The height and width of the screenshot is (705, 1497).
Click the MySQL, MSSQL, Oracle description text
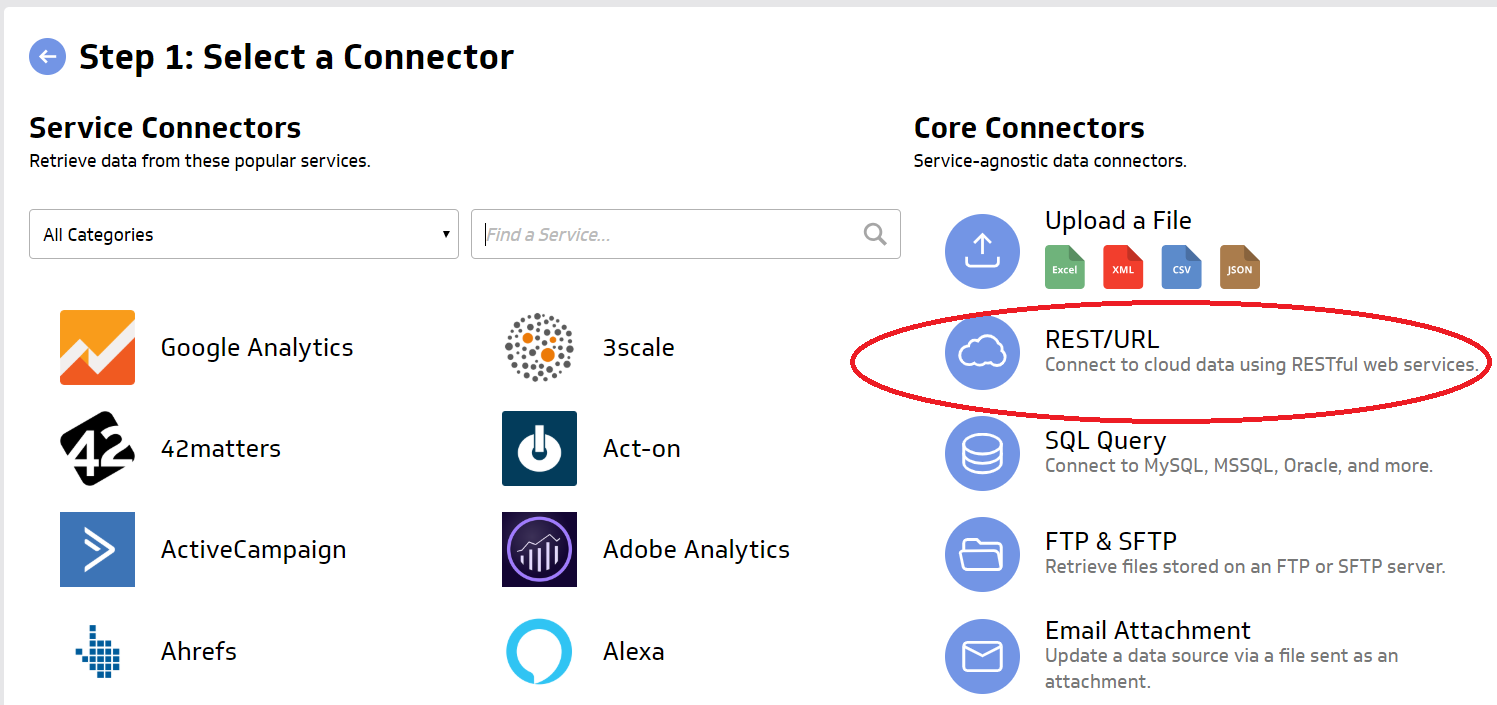tap(1239, 466)
